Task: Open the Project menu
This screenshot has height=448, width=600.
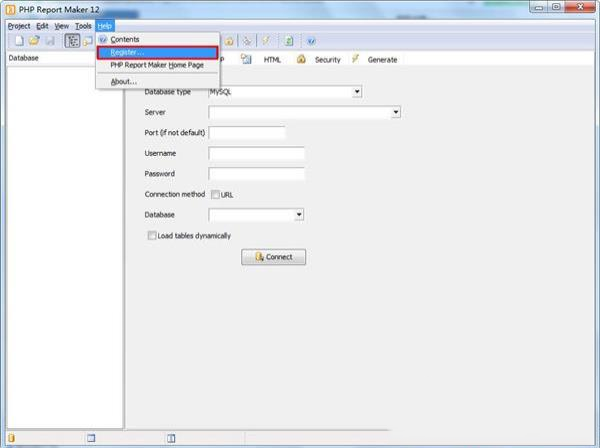Action: point(19,26)
